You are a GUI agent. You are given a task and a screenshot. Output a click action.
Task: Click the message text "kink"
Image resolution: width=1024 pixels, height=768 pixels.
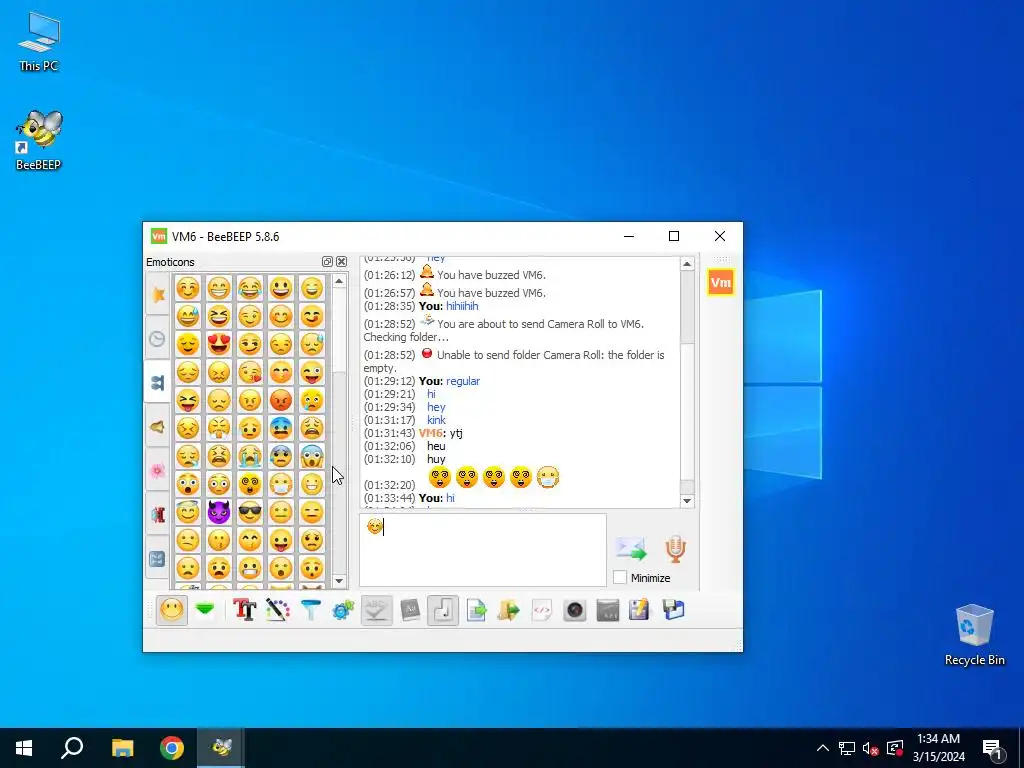coord(436,420)
